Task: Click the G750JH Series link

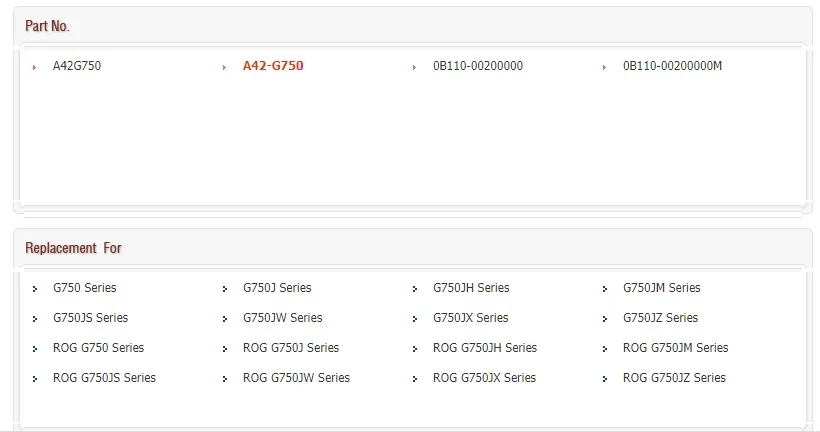Action: tap(471, 288)
